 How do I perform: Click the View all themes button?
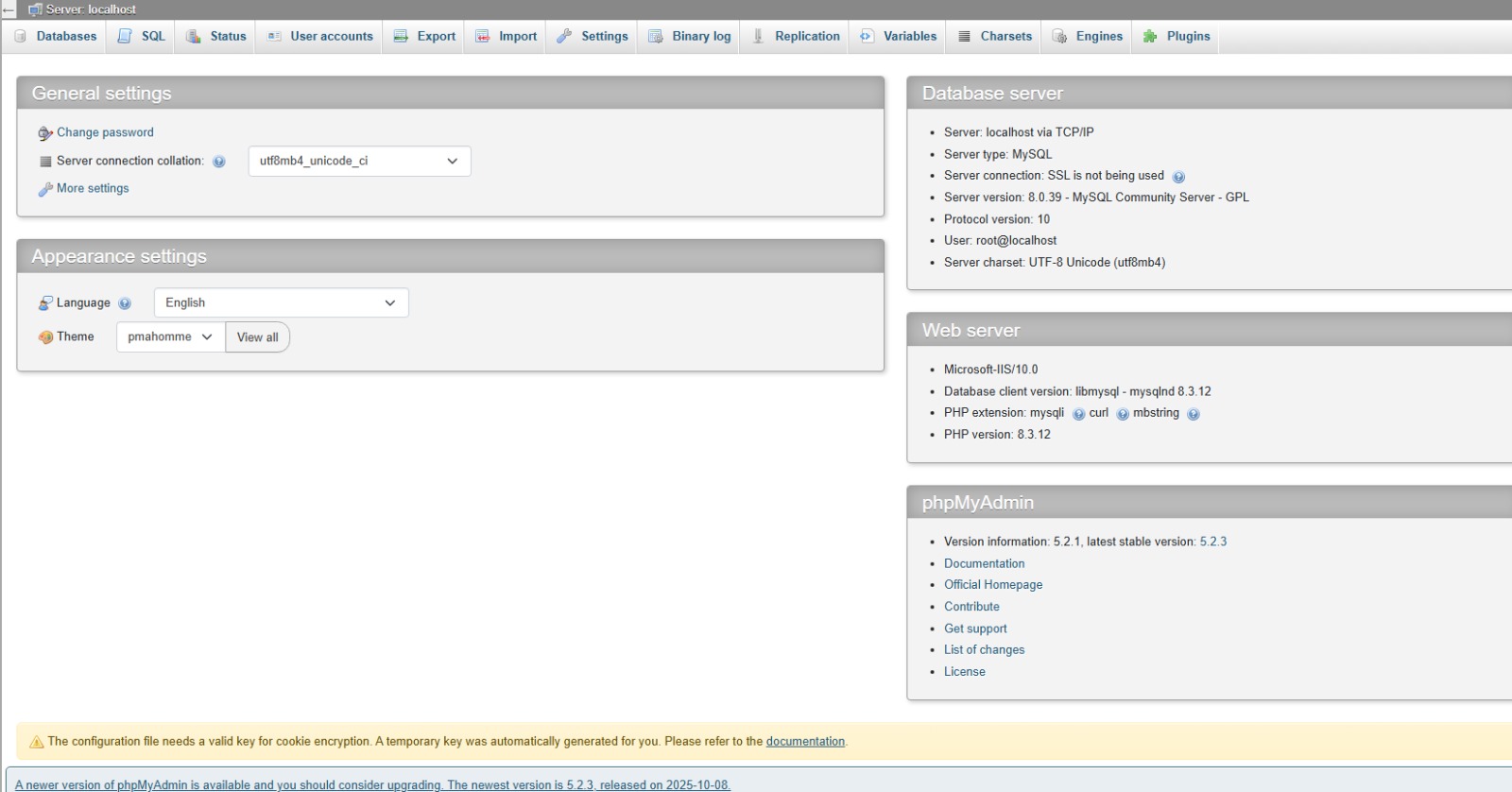point(257,337)
